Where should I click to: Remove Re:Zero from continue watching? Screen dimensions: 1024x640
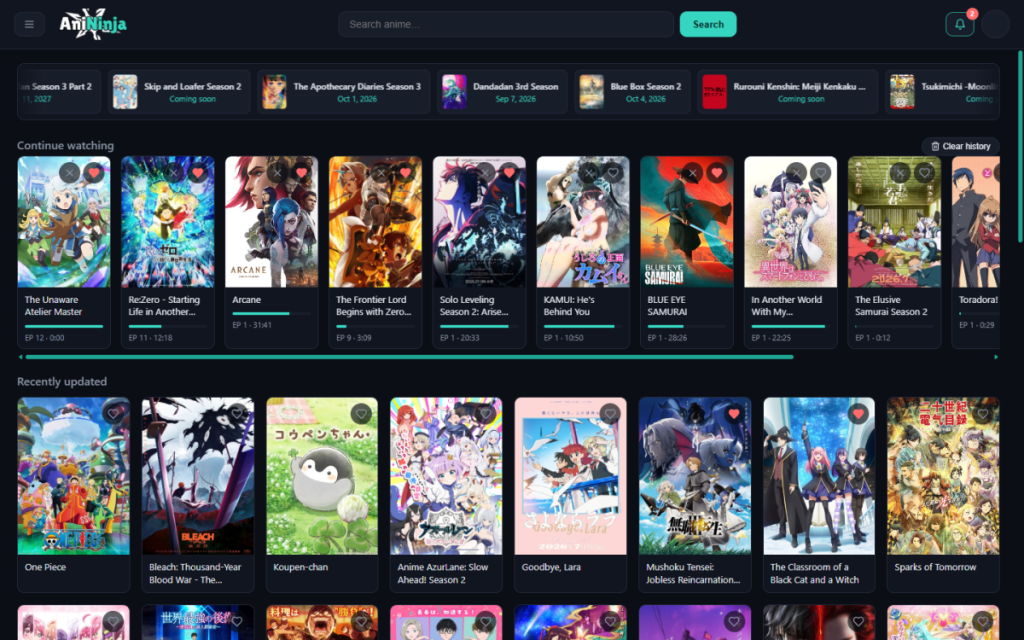(173, 173)
